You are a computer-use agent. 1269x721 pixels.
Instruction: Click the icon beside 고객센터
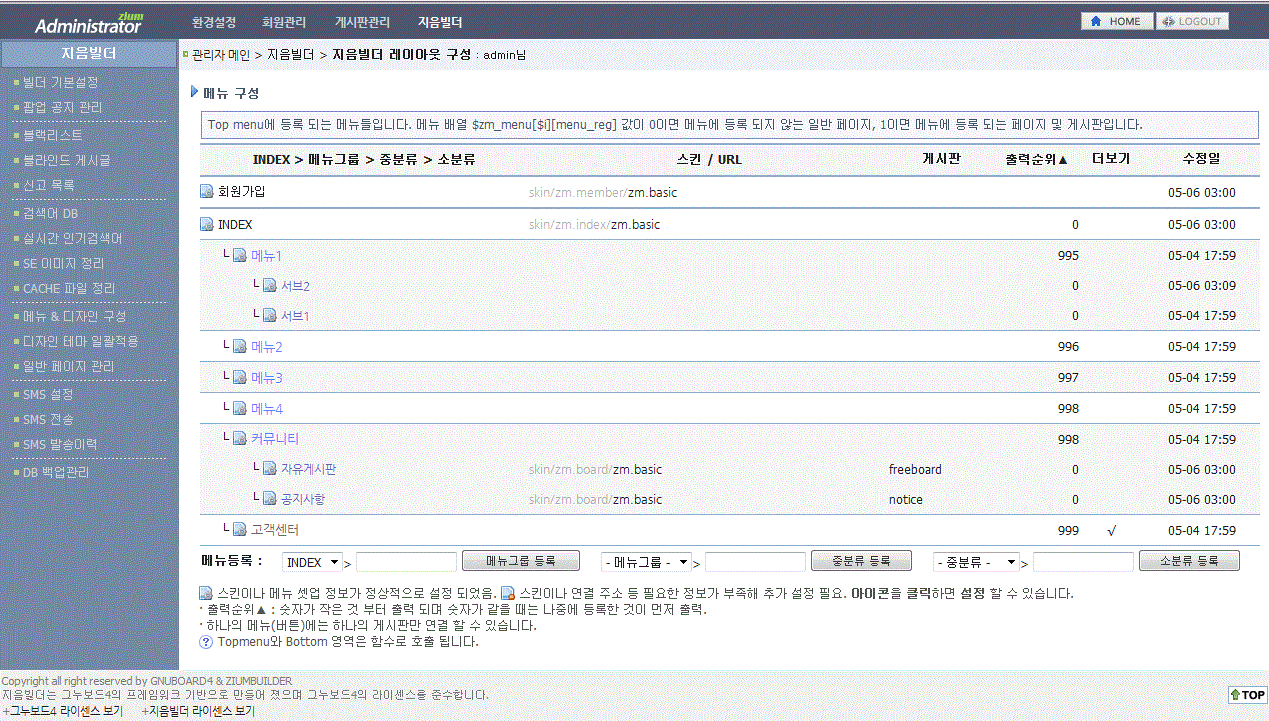coord(239,530)
